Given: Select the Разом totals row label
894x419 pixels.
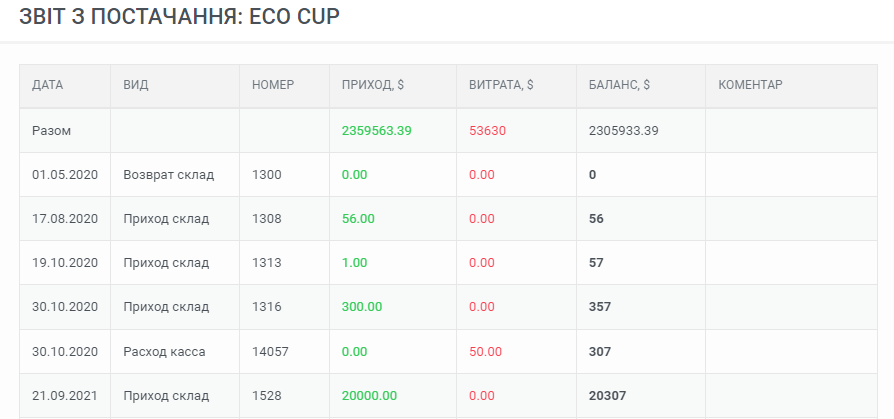Looking at the screenshot, I should pos(51,131).
